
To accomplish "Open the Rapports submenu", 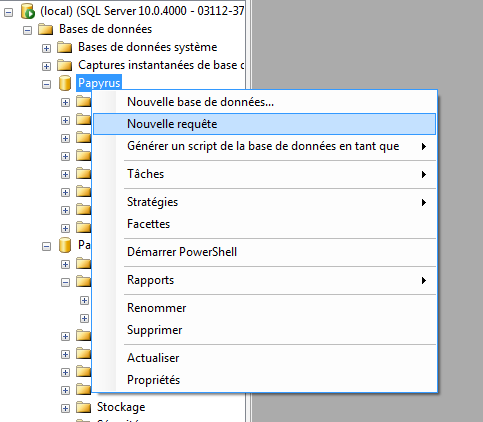I will click(264, 280).
